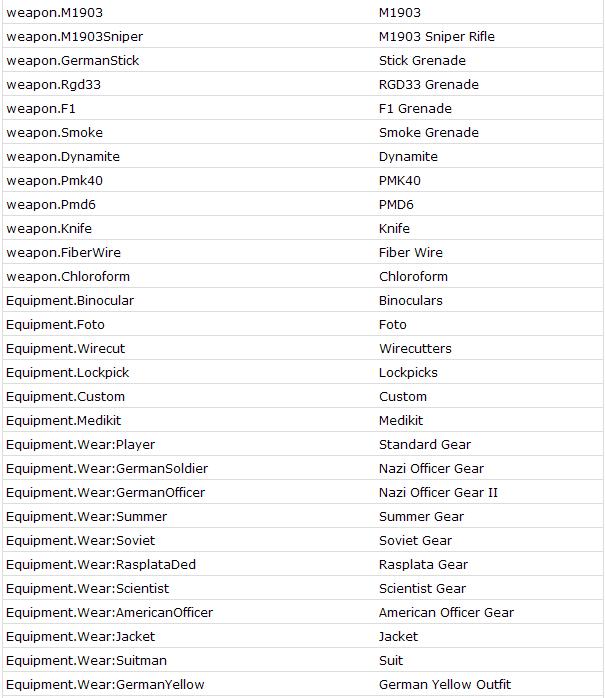Select the Nazi Officer Gear II value
The image size is (605, 698).
click(438, 493)
